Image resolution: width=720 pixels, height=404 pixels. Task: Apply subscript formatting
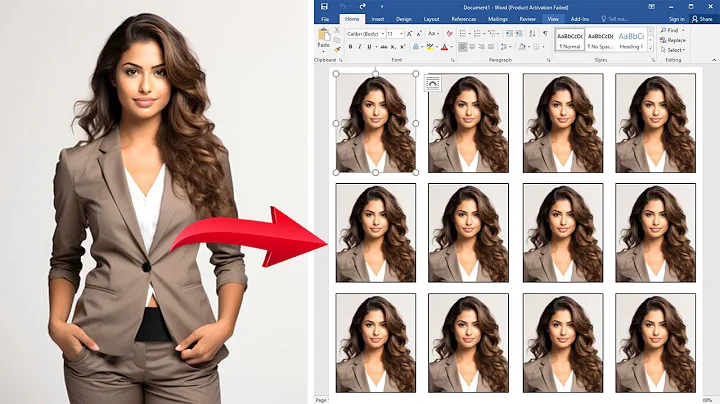[x=393, y=47]
